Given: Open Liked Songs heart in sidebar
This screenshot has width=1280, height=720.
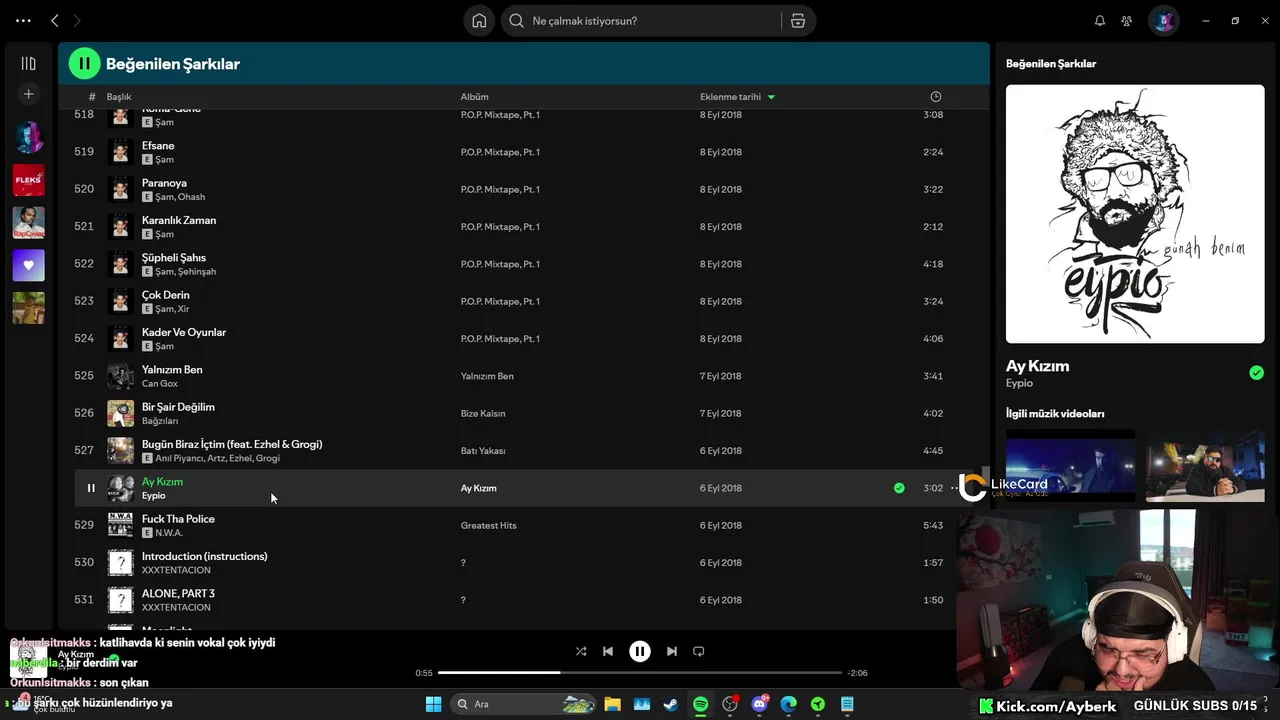Looking at the screenshot, I should [28, 265].
